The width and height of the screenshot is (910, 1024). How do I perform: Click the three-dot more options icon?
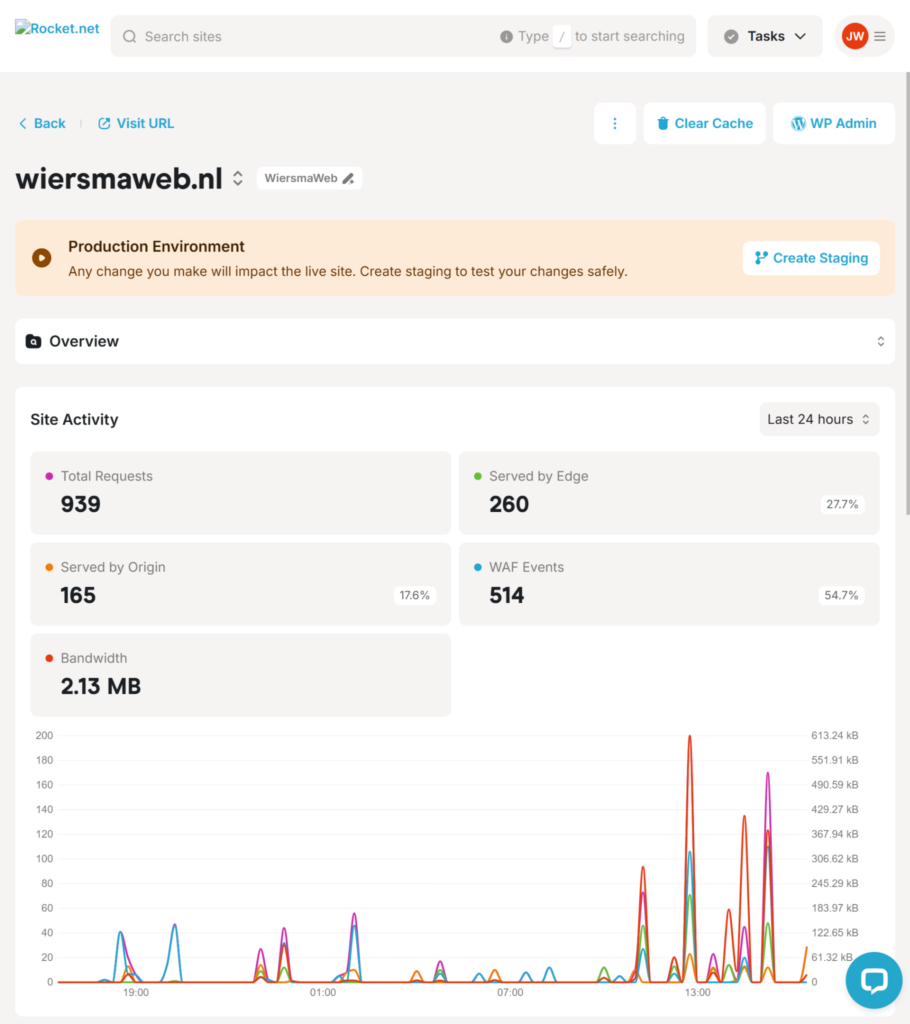615,123
